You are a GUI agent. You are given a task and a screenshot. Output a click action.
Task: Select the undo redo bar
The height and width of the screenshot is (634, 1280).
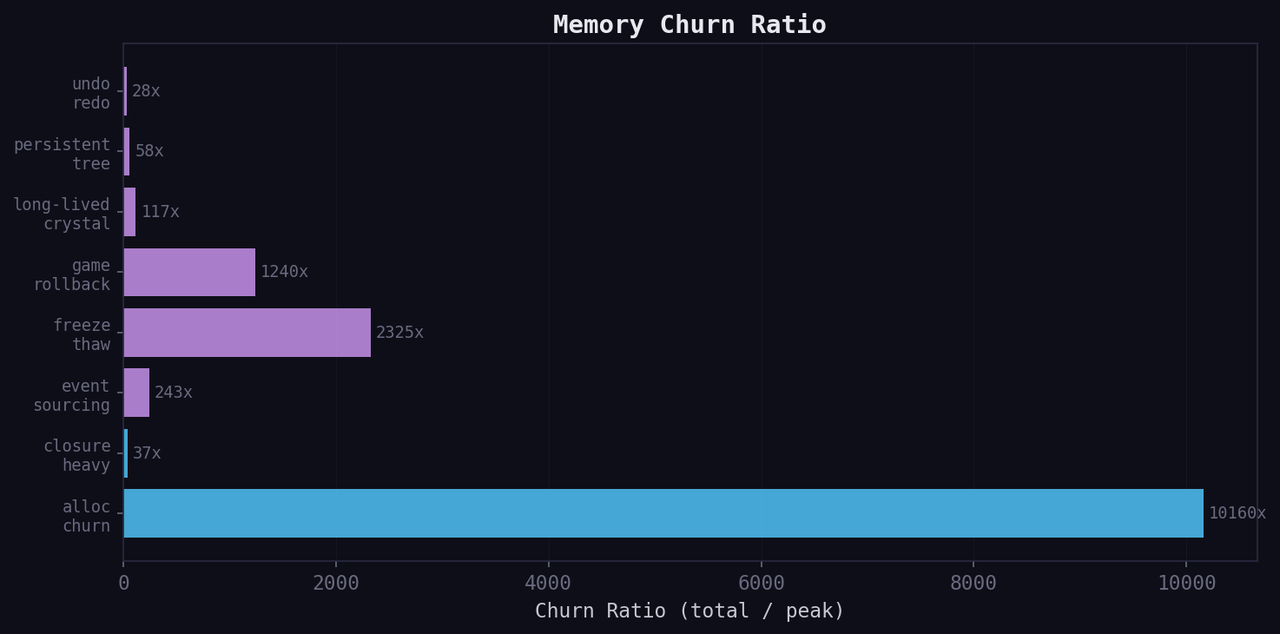[x=125, y=90]
